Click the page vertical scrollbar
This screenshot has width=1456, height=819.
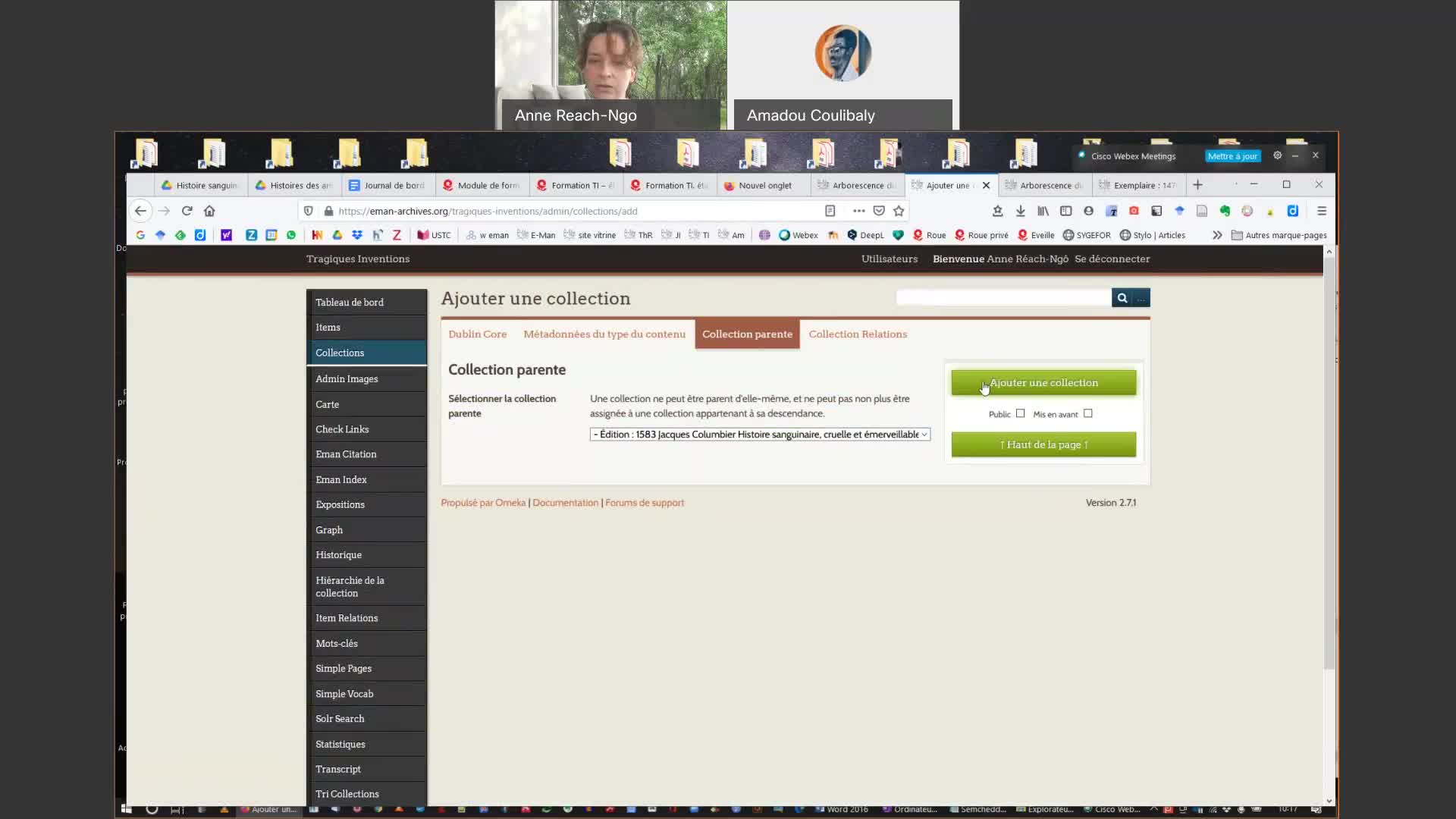pos(1329,463)
